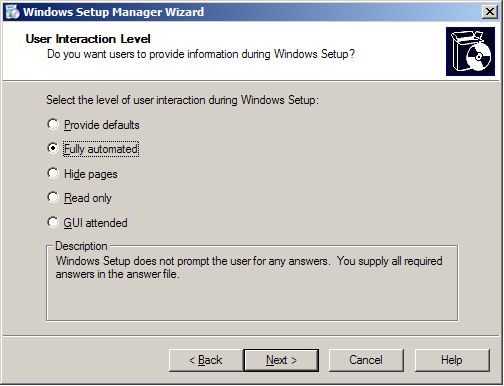Cancel the setup wizard
Viewport: 504px width, 386px height.
366,360
